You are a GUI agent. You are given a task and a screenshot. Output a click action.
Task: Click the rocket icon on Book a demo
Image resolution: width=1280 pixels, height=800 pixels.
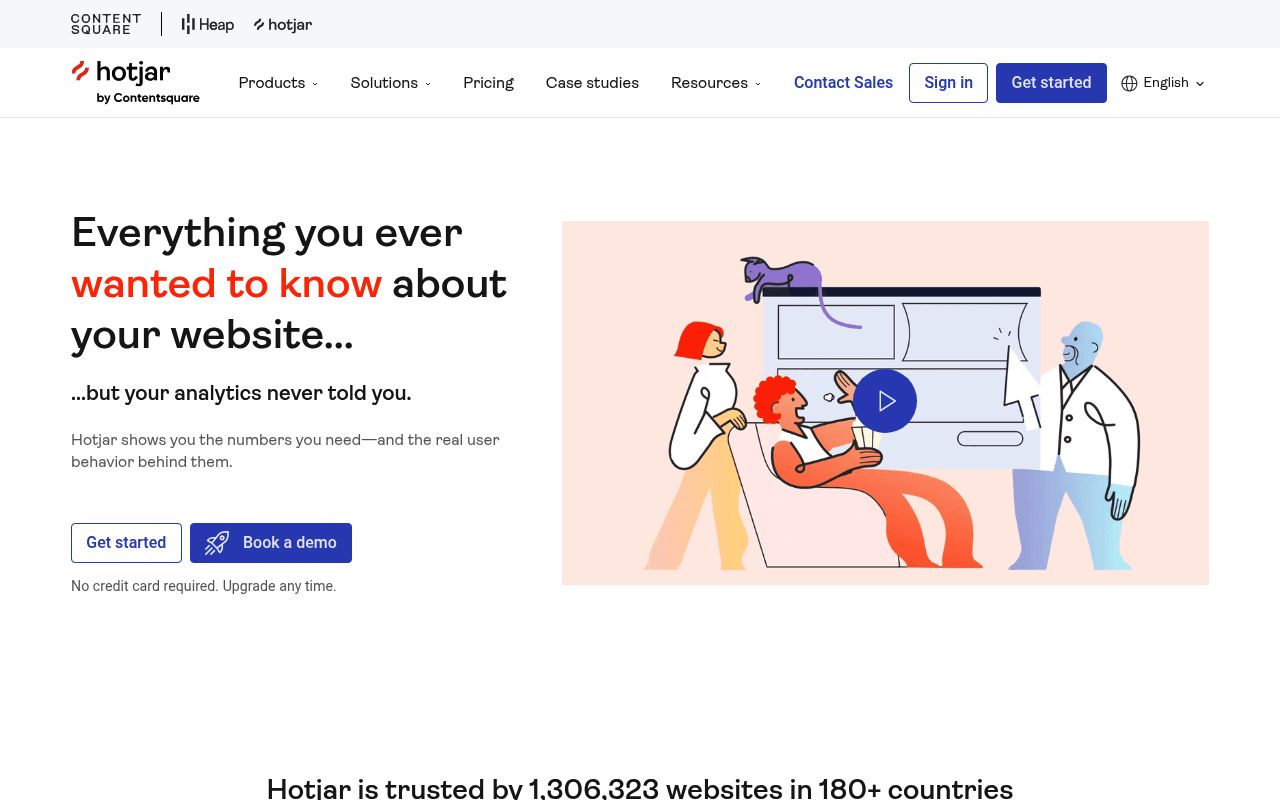click(217, 543)
